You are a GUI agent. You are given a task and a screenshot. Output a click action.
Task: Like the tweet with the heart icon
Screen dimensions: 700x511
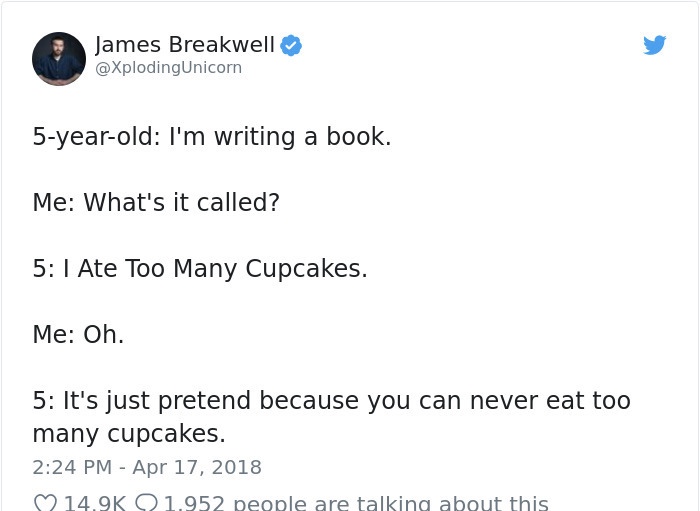click(46, 503)
